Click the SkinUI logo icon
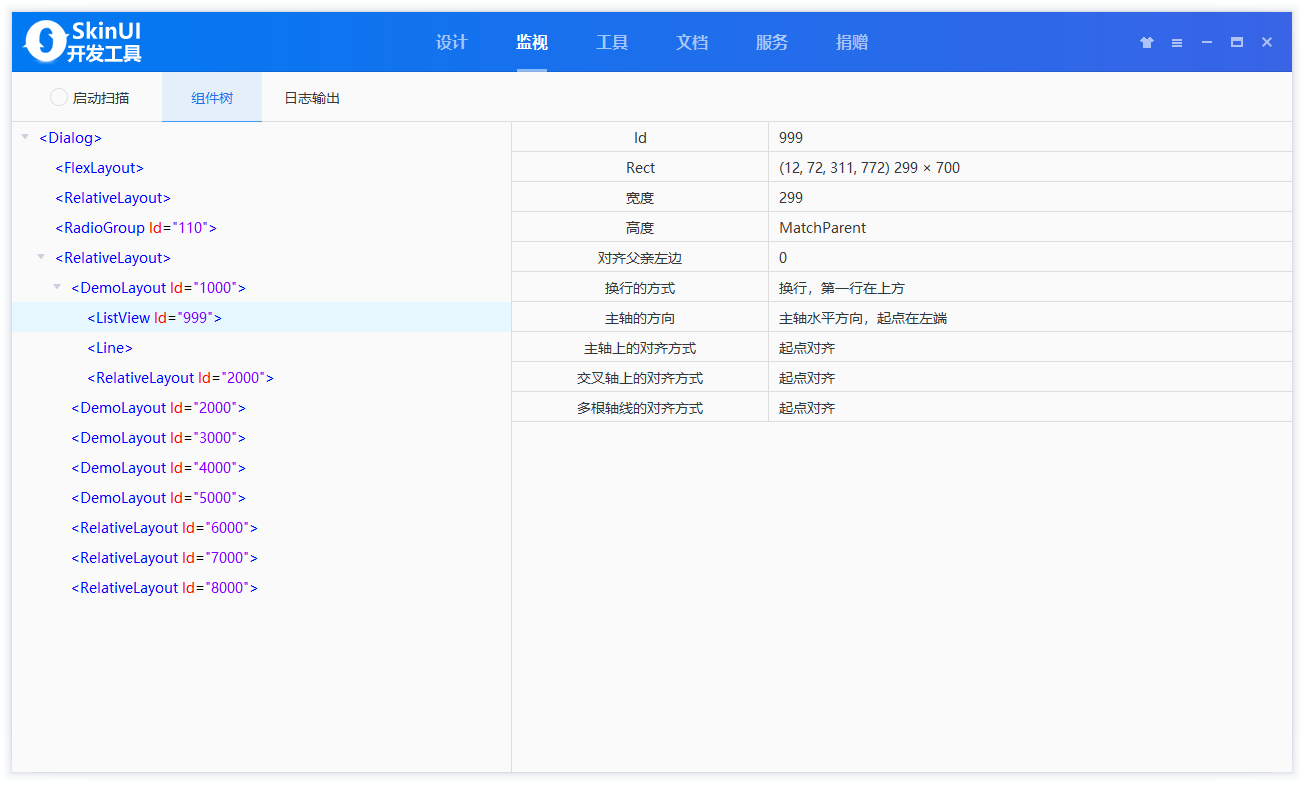This screenshot has width=1305, height=785. point(45,41)
